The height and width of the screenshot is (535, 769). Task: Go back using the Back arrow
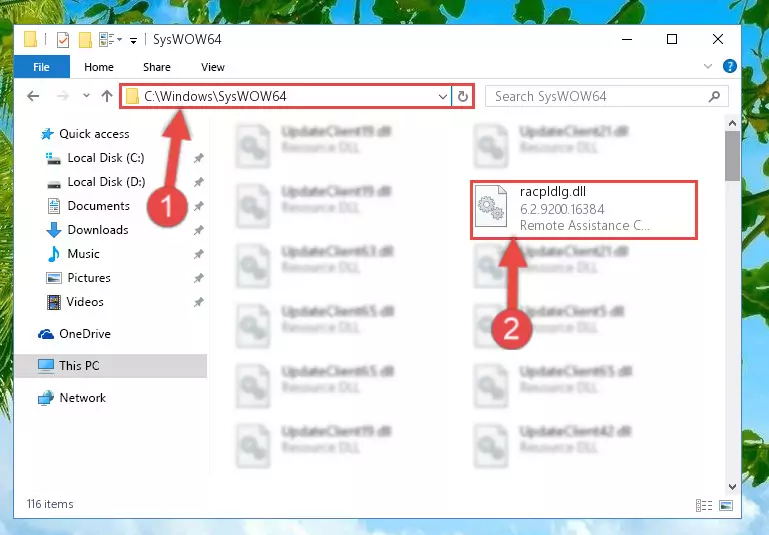pyautogui.click(x=33, y=96)
